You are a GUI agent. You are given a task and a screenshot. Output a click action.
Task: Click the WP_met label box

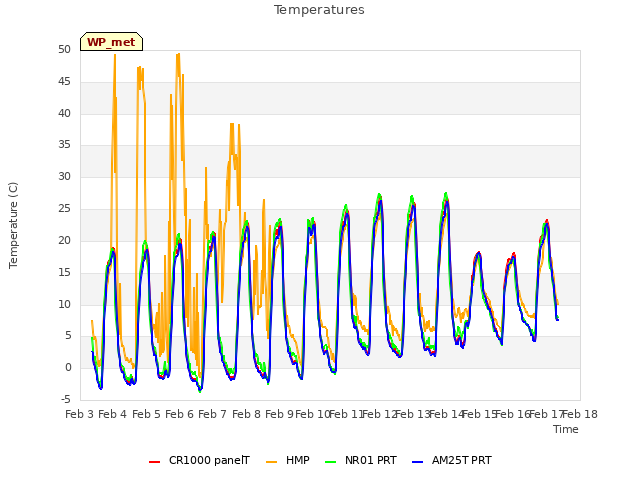click(x=111, y=42)
